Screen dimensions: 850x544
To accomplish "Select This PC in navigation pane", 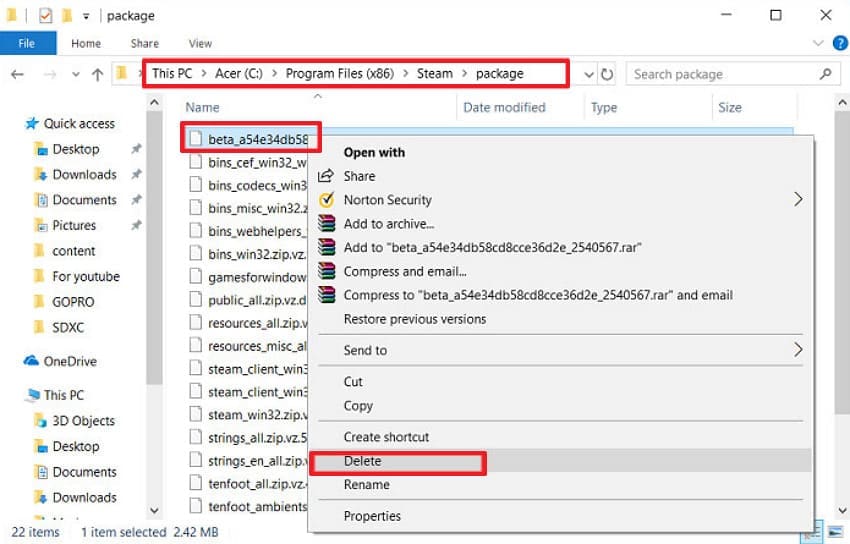I will coord(64,395).
